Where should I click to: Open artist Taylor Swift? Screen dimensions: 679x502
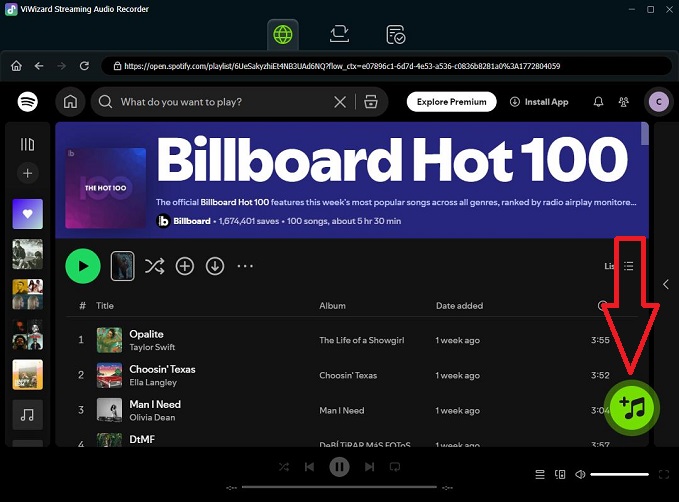coord(152,347)
